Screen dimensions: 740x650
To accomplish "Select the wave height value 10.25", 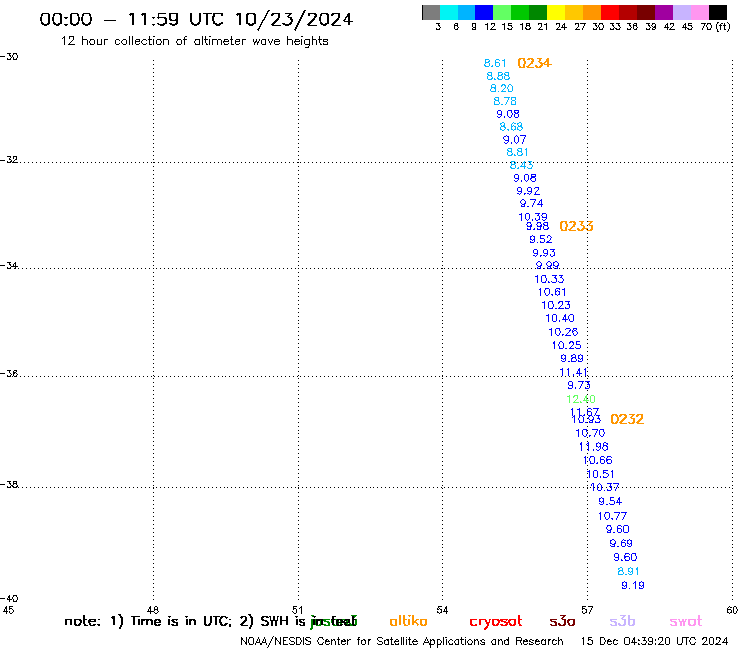I will click(x=567, y=346).
